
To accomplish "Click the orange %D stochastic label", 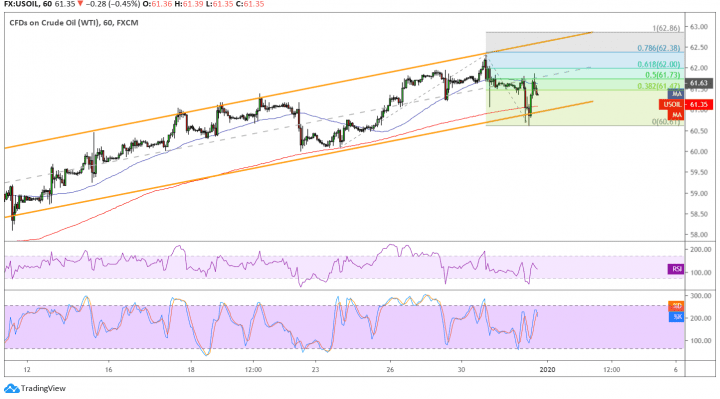I will point(676,306).
